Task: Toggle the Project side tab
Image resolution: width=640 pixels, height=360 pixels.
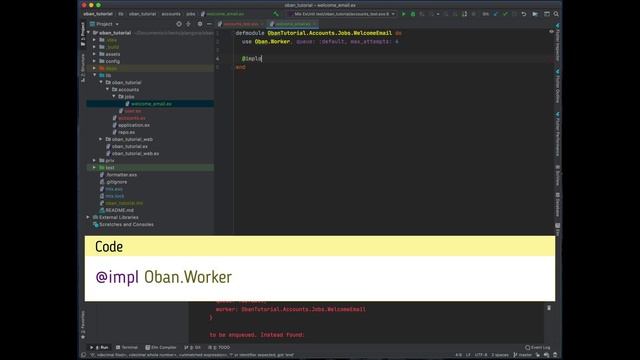Action: point(83,33)
